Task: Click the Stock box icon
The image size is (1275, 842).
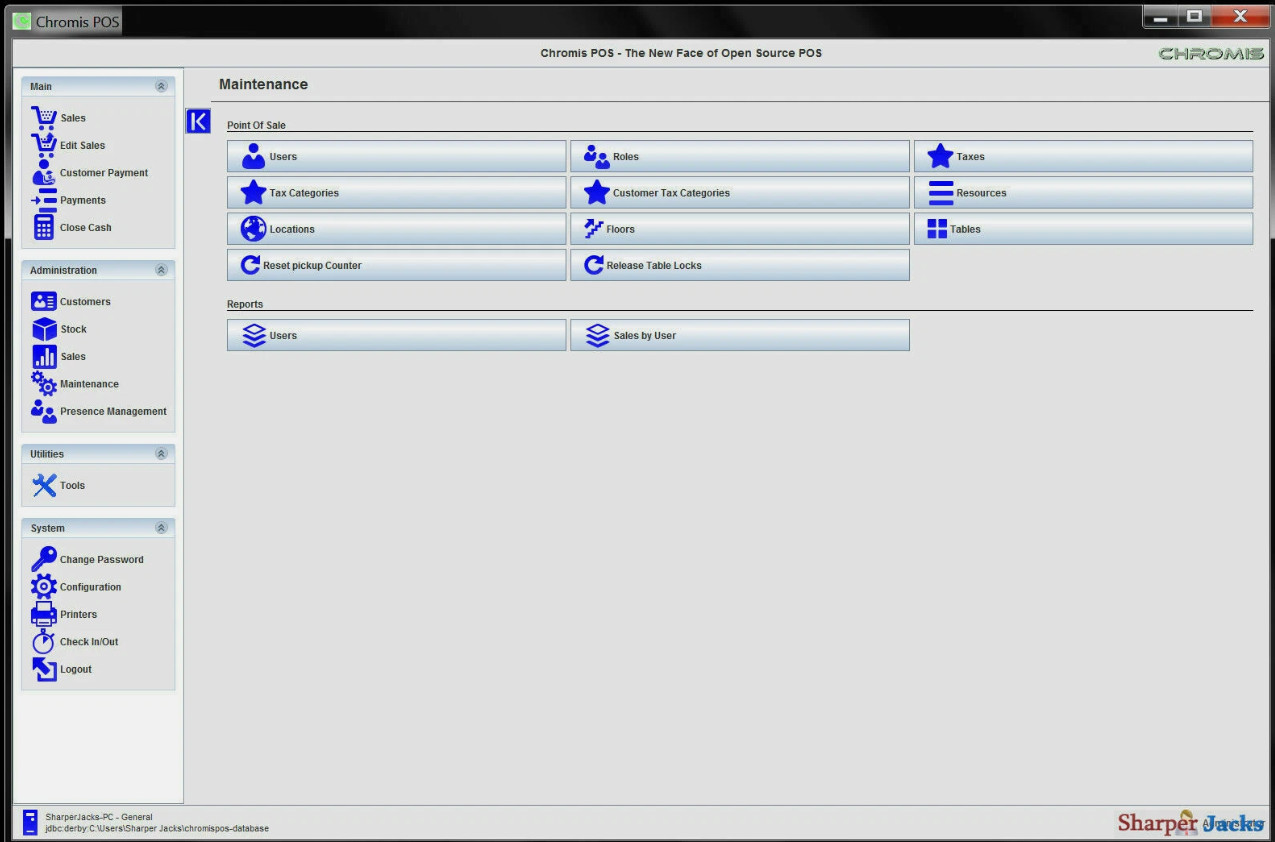Action: [44, 329]
